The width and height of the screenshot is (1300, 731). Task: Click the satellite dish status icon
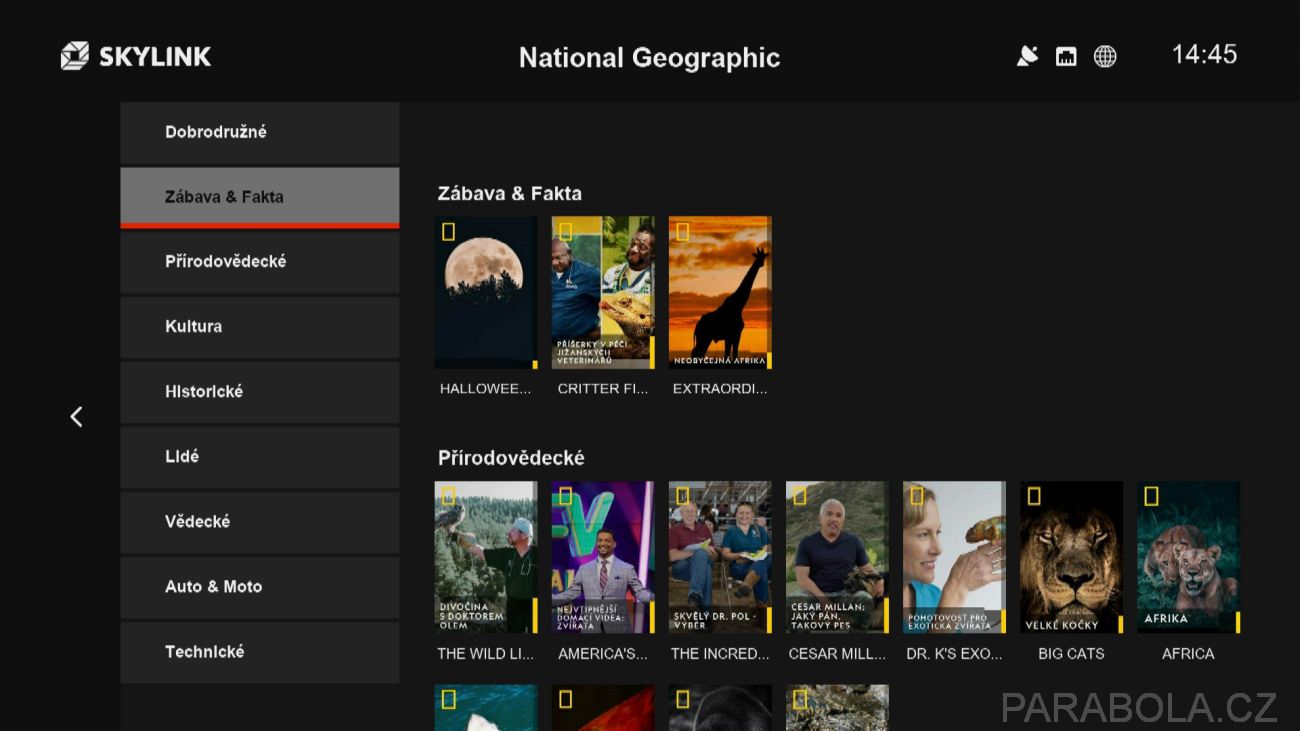coord(1027,56)
